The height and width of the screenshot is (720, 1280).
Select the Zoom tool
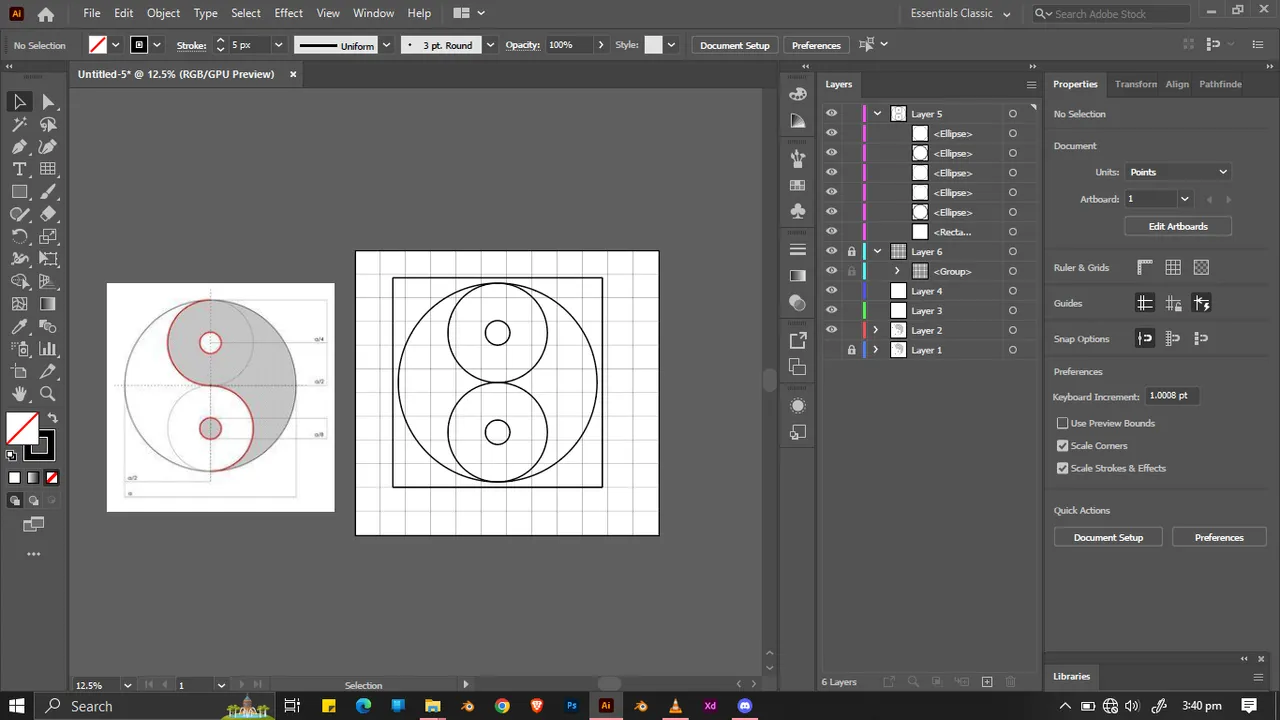(48, 394)
